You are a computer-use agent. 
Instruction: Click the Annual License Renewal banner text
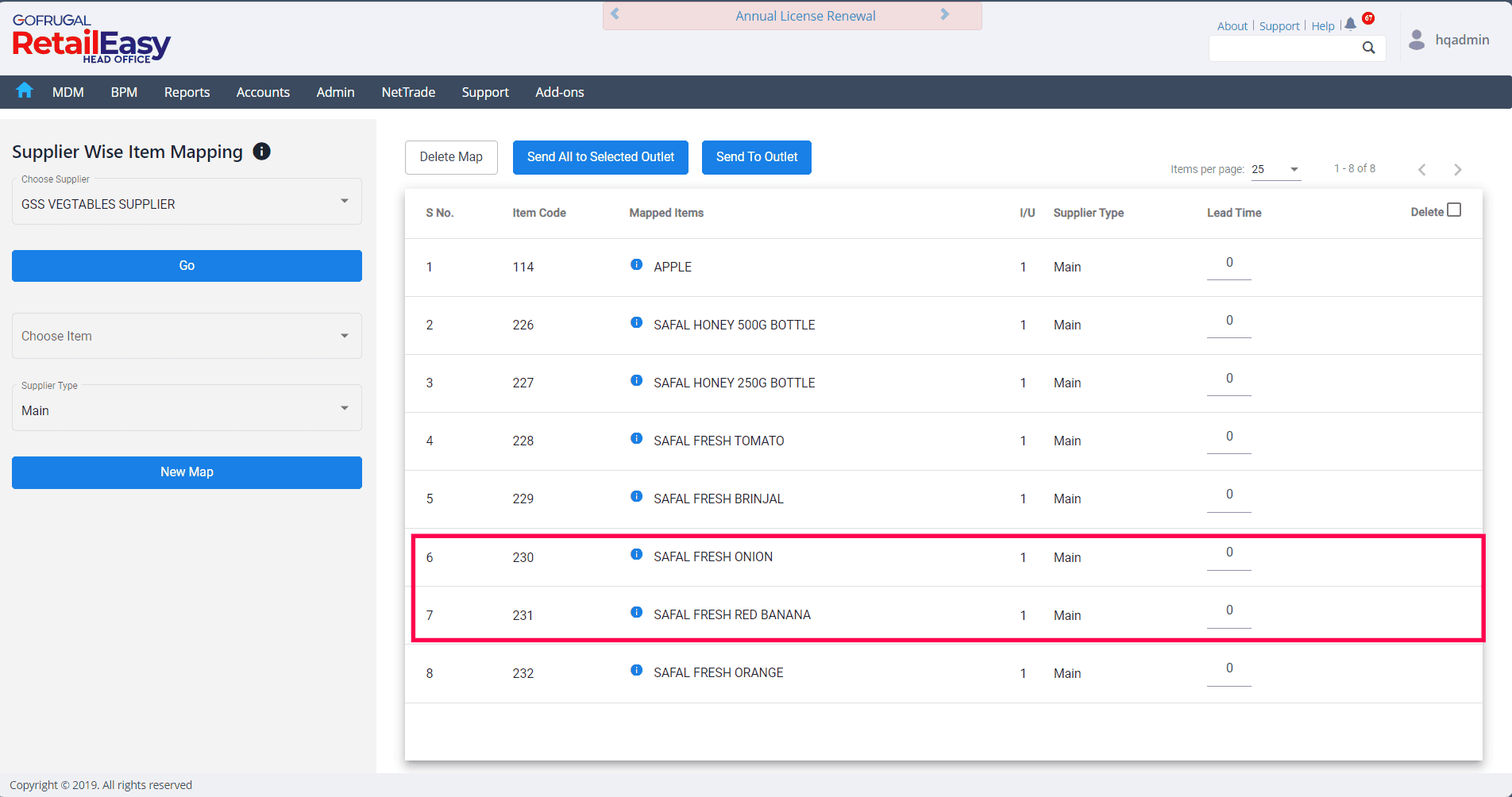point(805,16)
